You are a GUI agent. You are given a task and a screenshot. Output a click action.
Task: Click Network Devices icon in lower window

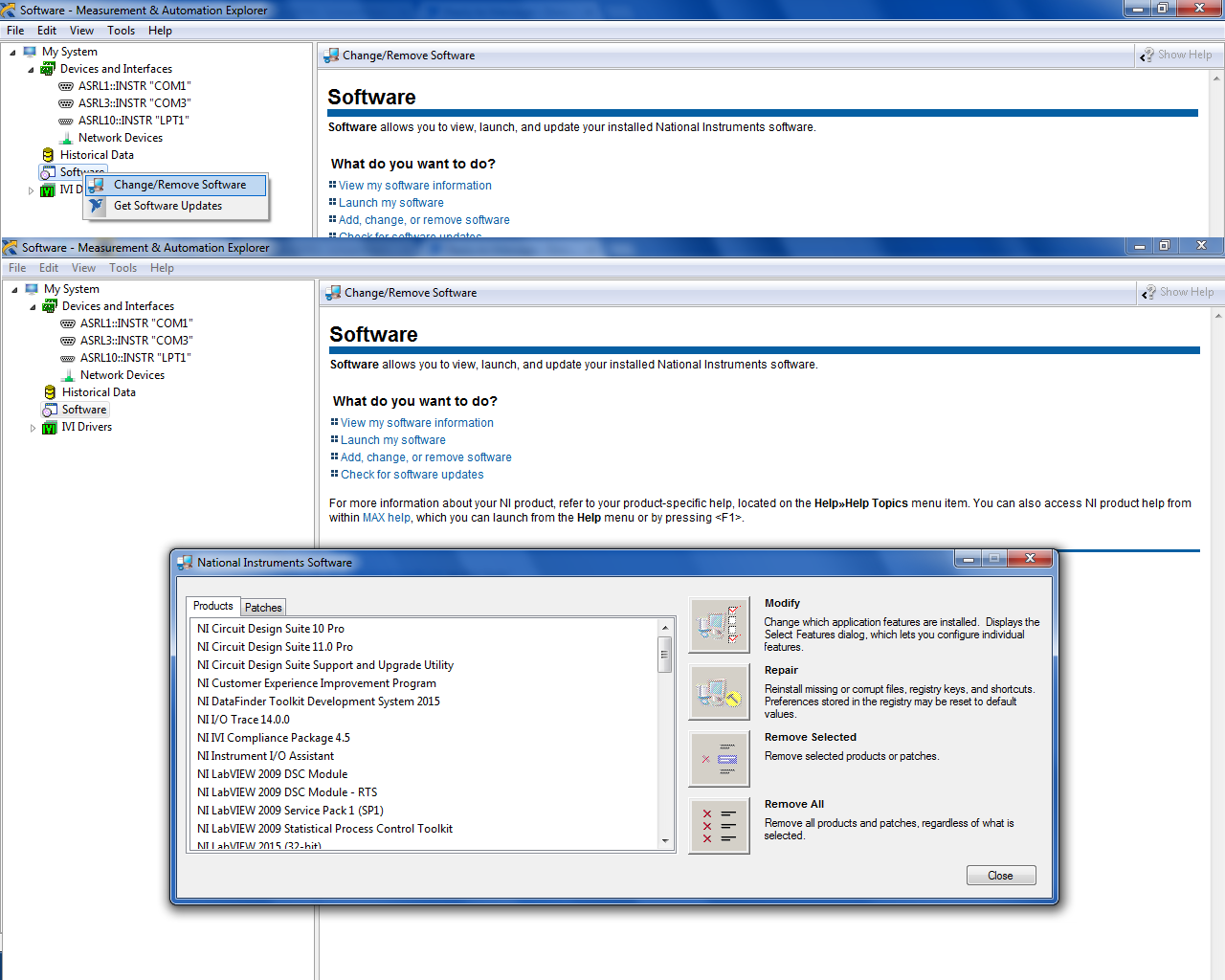[x=68, y=375]
